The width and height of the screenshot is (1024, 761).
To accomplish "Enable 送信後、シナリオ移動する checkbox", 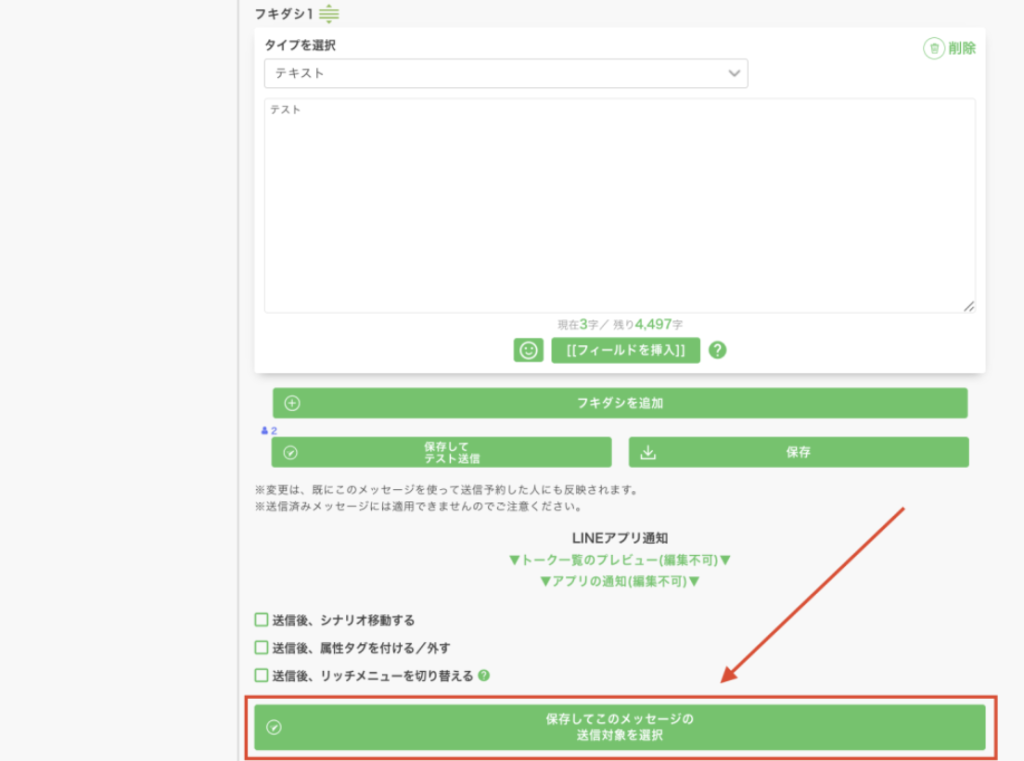I will [x=261, y=620].
